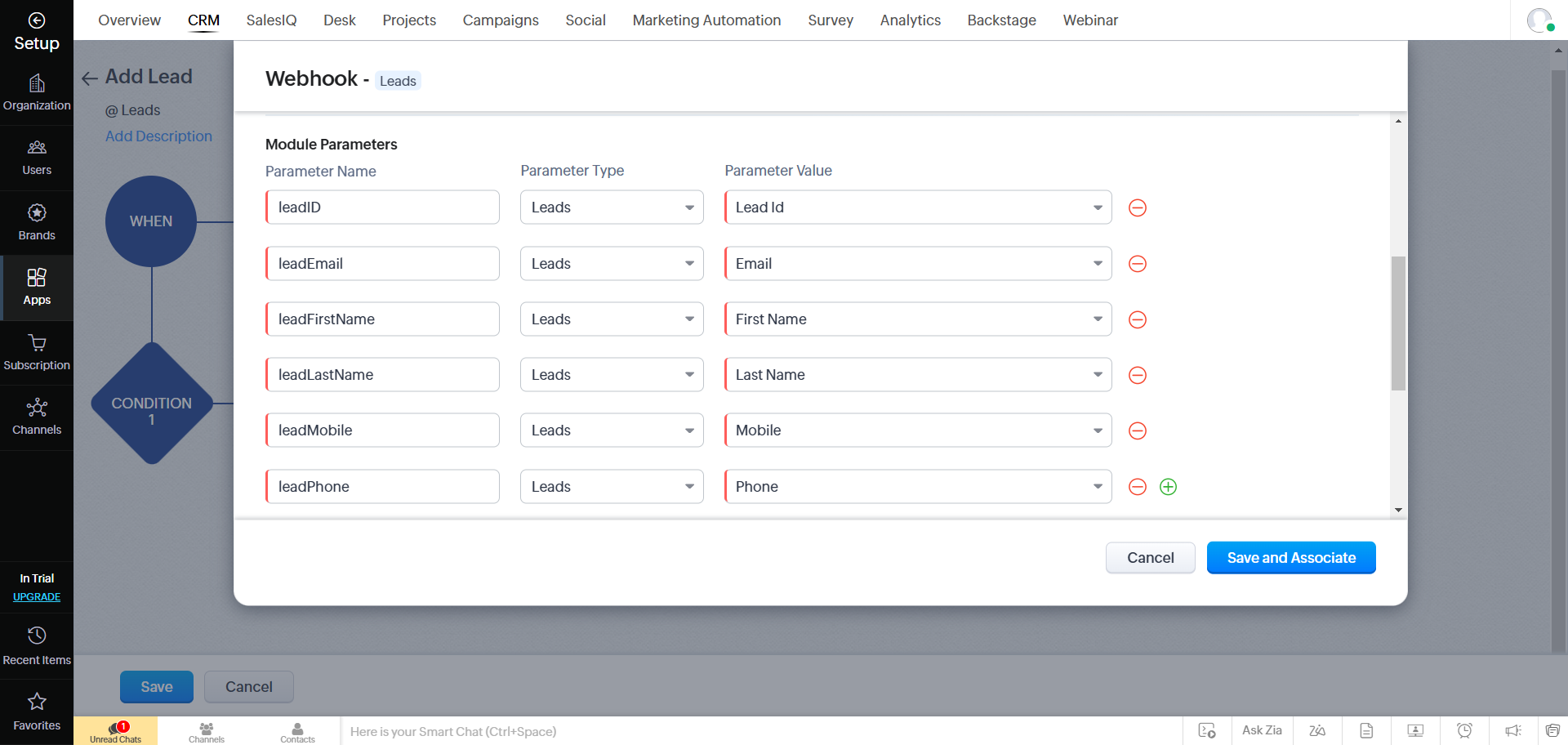The width and height of the screenshot is (1568, 745).
Task: Click the Save button on Add Lead page
Action: pyautogui.click(x=157, y=687)
